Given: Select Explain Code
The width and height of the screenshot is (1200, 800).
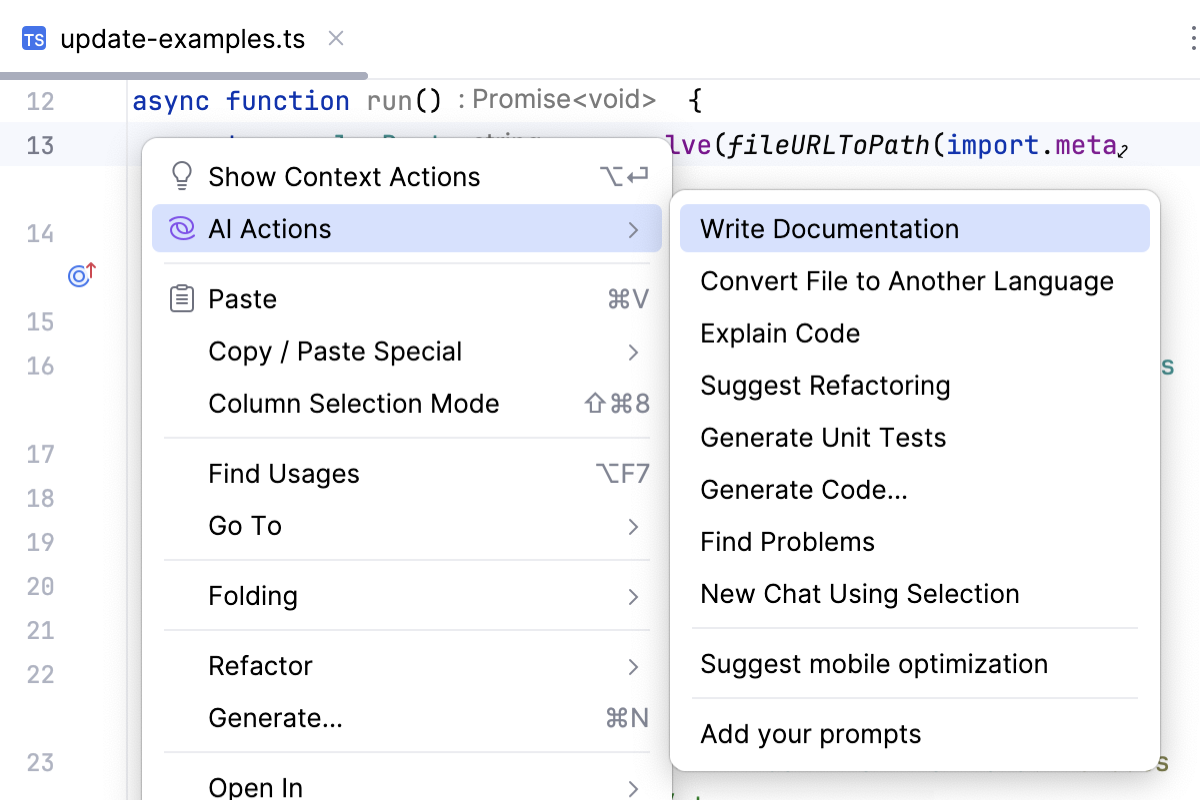Looking at the screenshot, I should point(780,333).
